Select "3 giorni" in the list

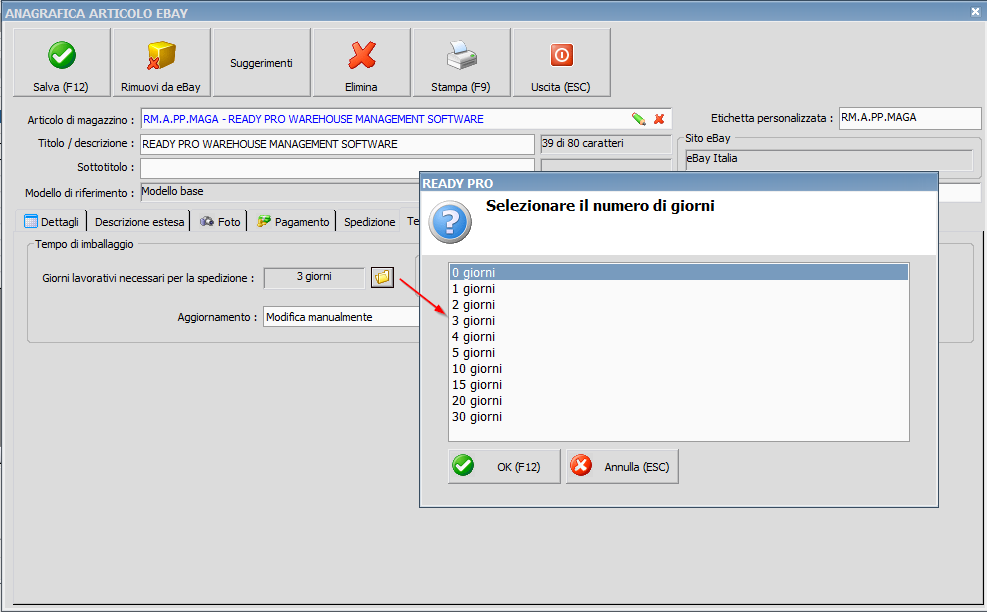tap(679, 321)
